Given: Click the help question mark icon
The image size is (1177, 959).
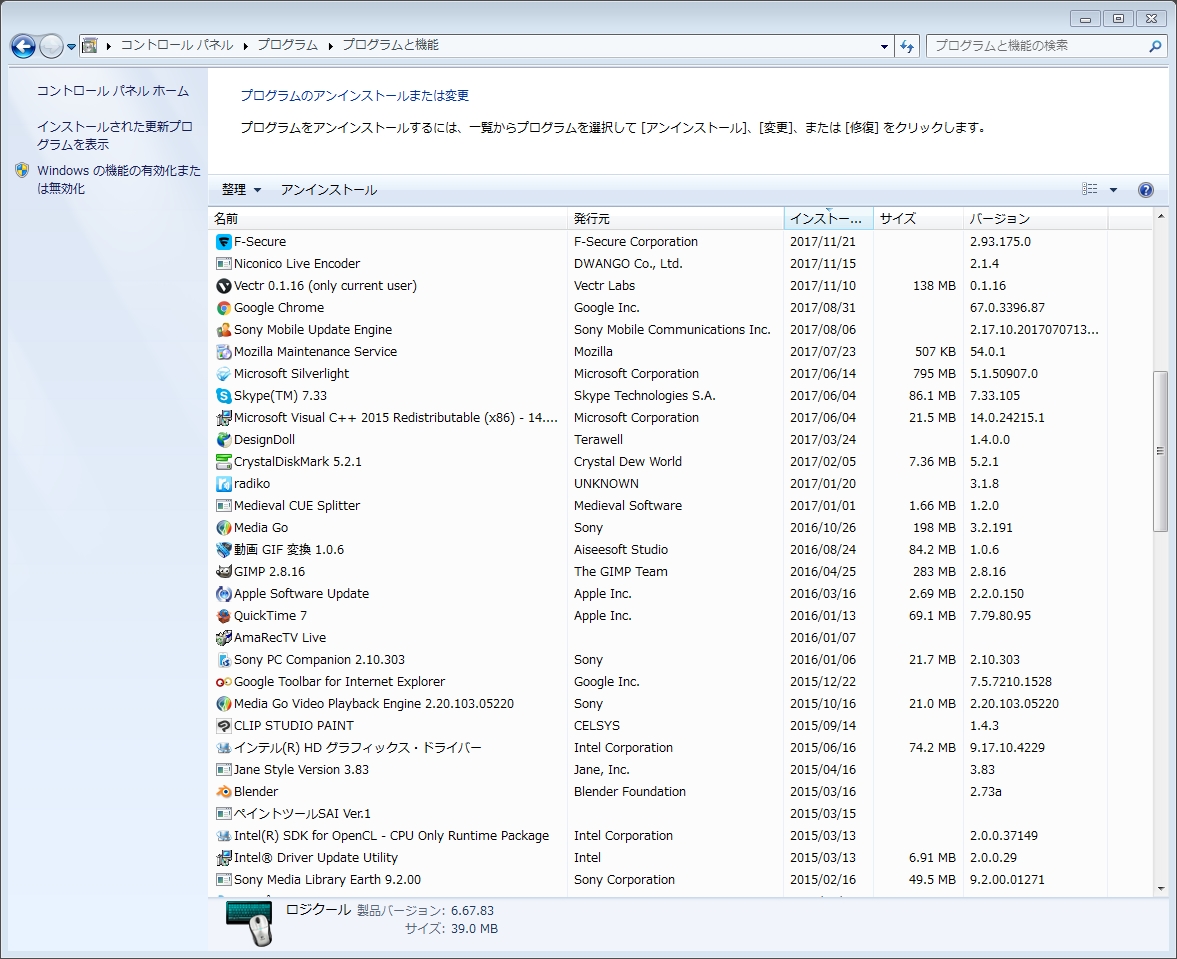Looking at the screenshot, I should click(1146, 190).
